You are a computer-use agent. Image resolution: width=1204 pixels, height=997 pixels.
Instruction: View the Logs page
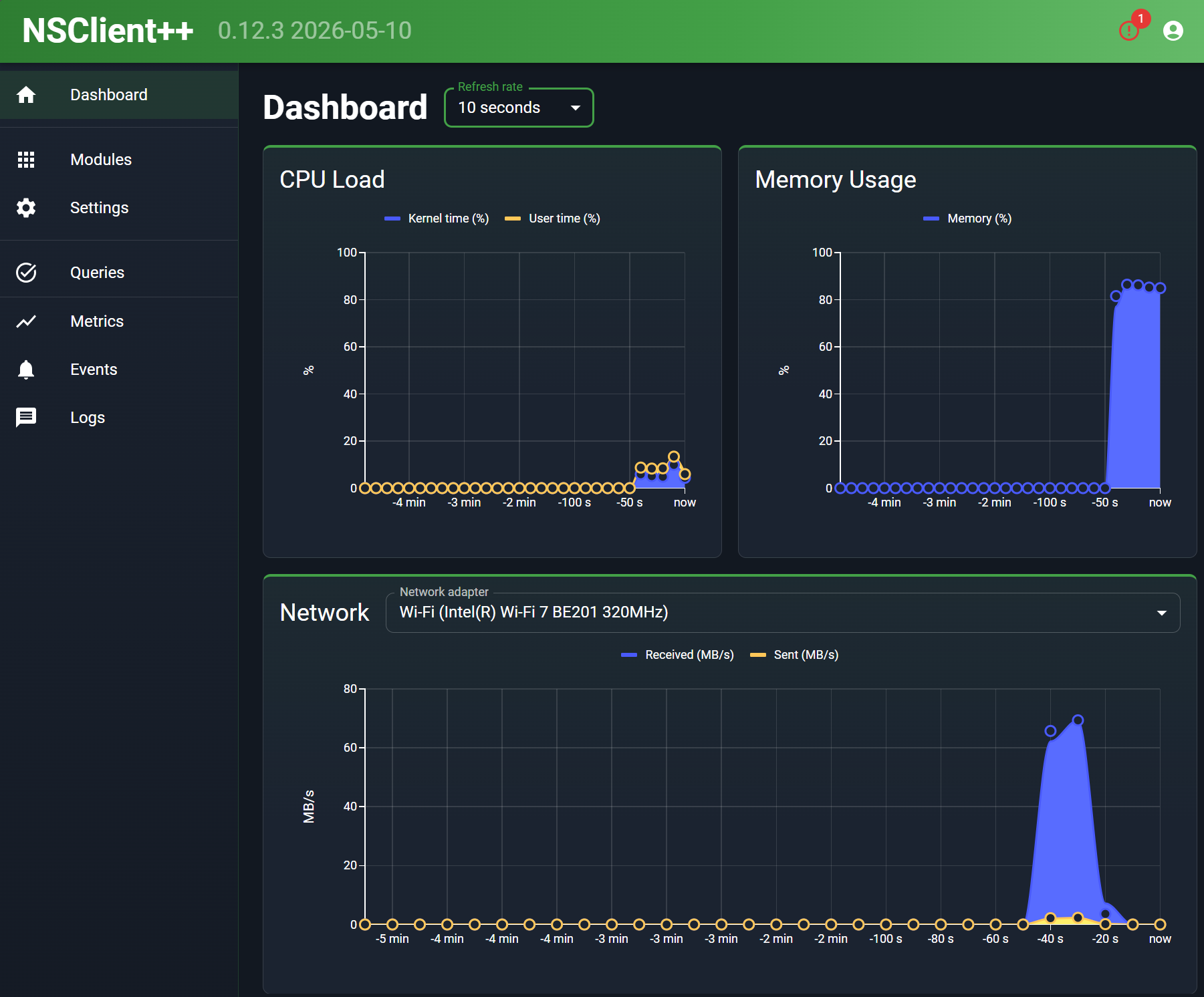[119, 418]
